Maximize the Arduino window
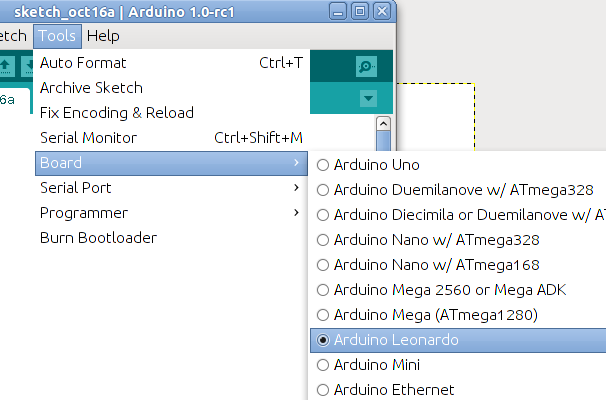The width and height of the screenshot is (606, 400). (x=360, y=12)
